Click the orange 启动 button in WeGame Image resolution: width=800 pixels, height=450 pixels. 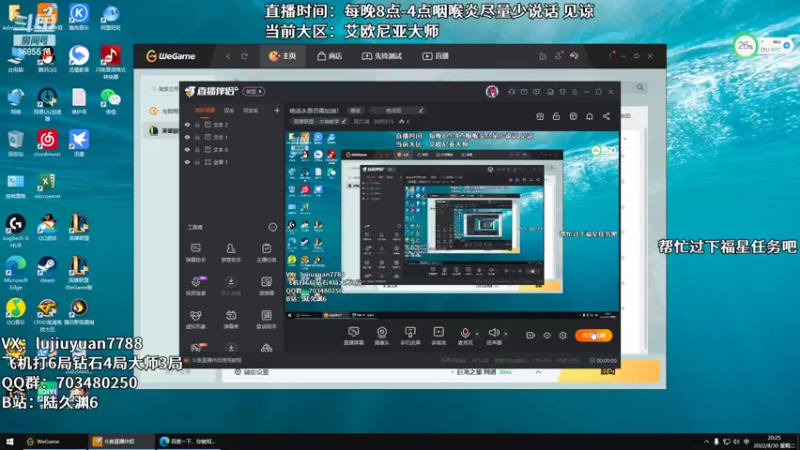609,372
